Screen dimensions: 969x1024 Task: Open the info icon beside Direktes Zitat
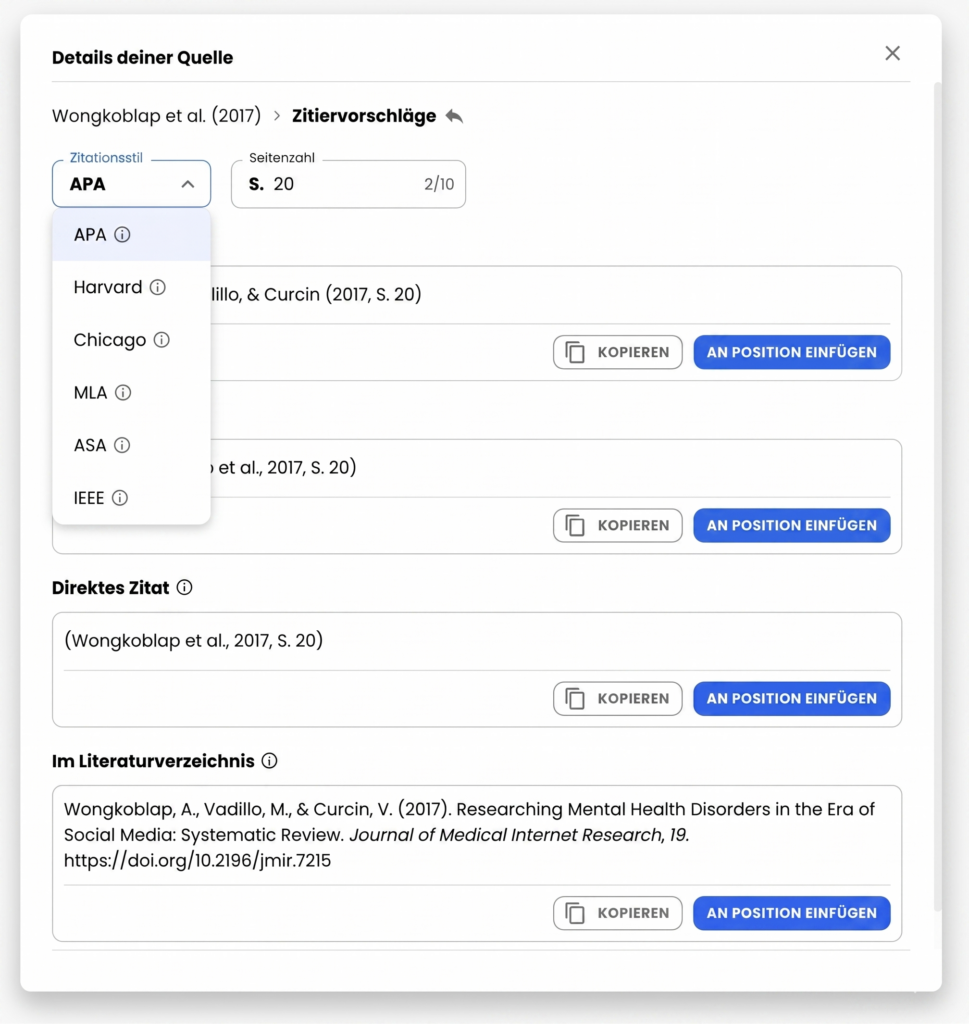point(185,587)
